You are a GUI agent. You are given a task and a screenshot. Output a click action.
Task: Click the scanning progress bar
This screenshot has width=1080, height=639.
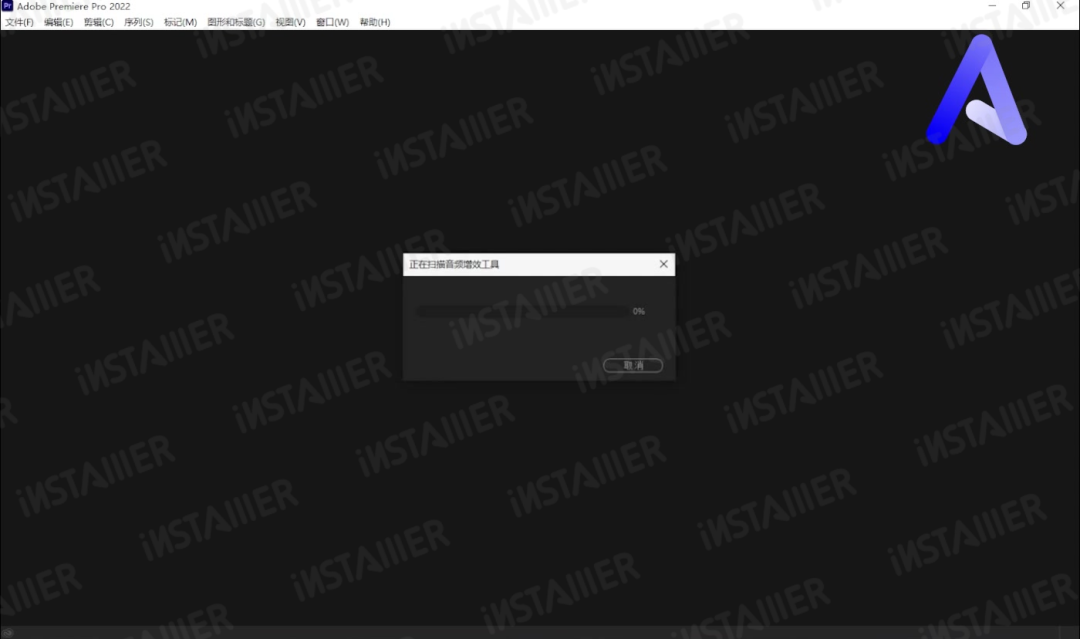click(522, 311)
